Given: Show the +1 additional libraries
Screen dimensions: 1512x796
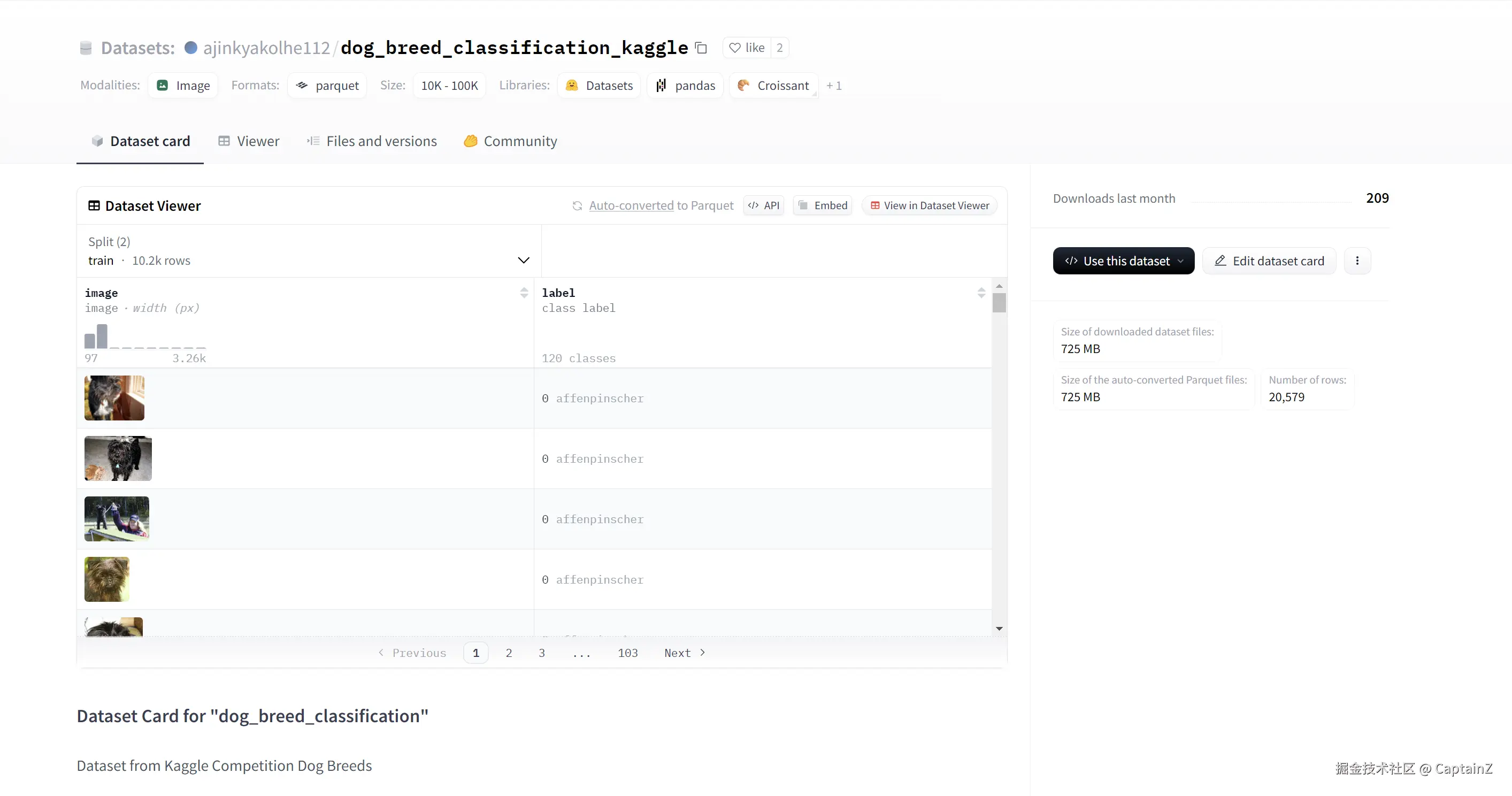Looking at the screenshot, I should tap(833, 86).
